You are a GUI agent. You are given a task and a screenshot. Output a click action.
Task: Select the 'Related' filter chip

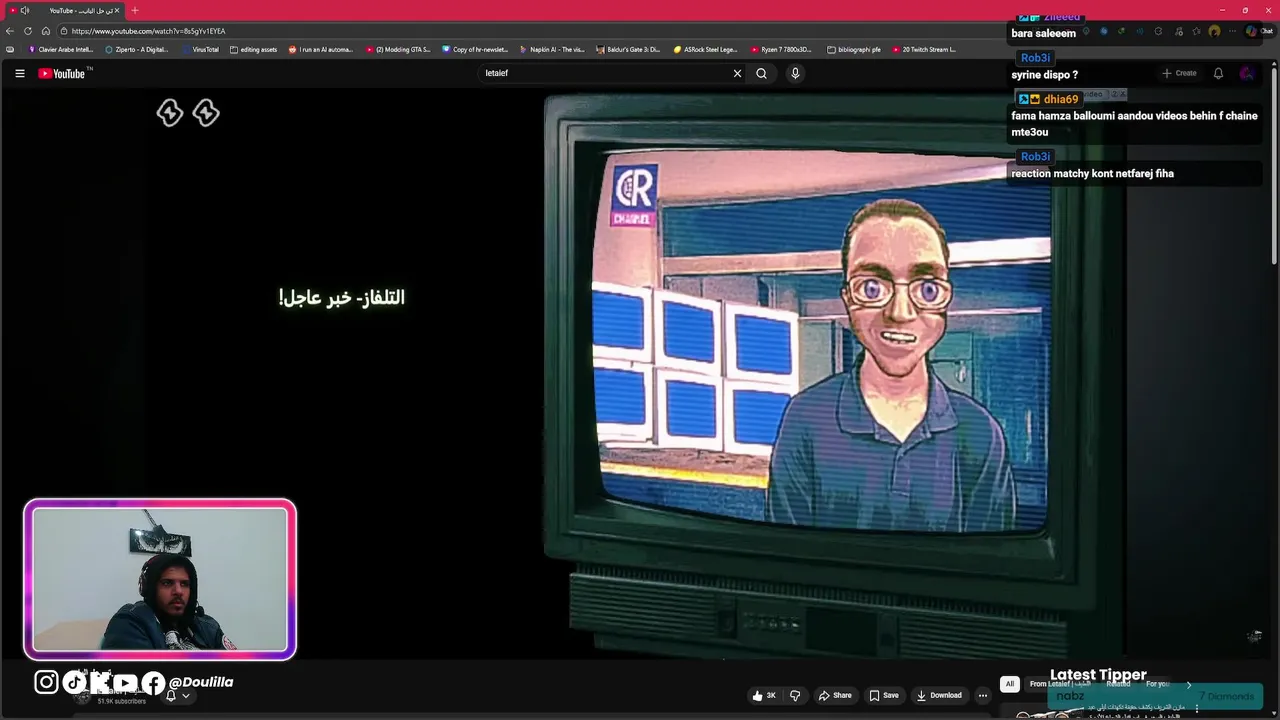point(1118,684)
